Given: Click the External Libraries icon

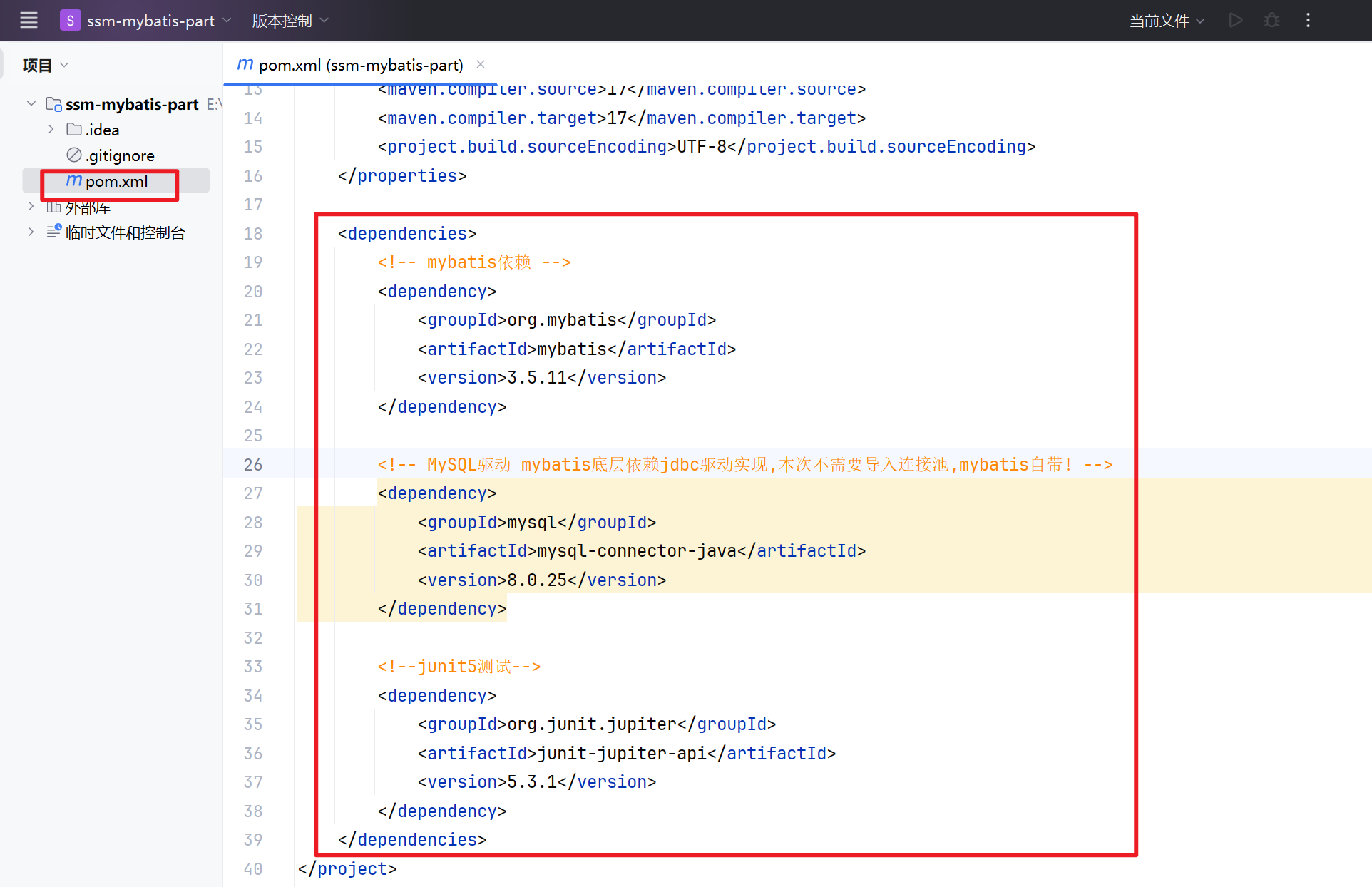Looking at the screenshot, I should pos(54,207).
